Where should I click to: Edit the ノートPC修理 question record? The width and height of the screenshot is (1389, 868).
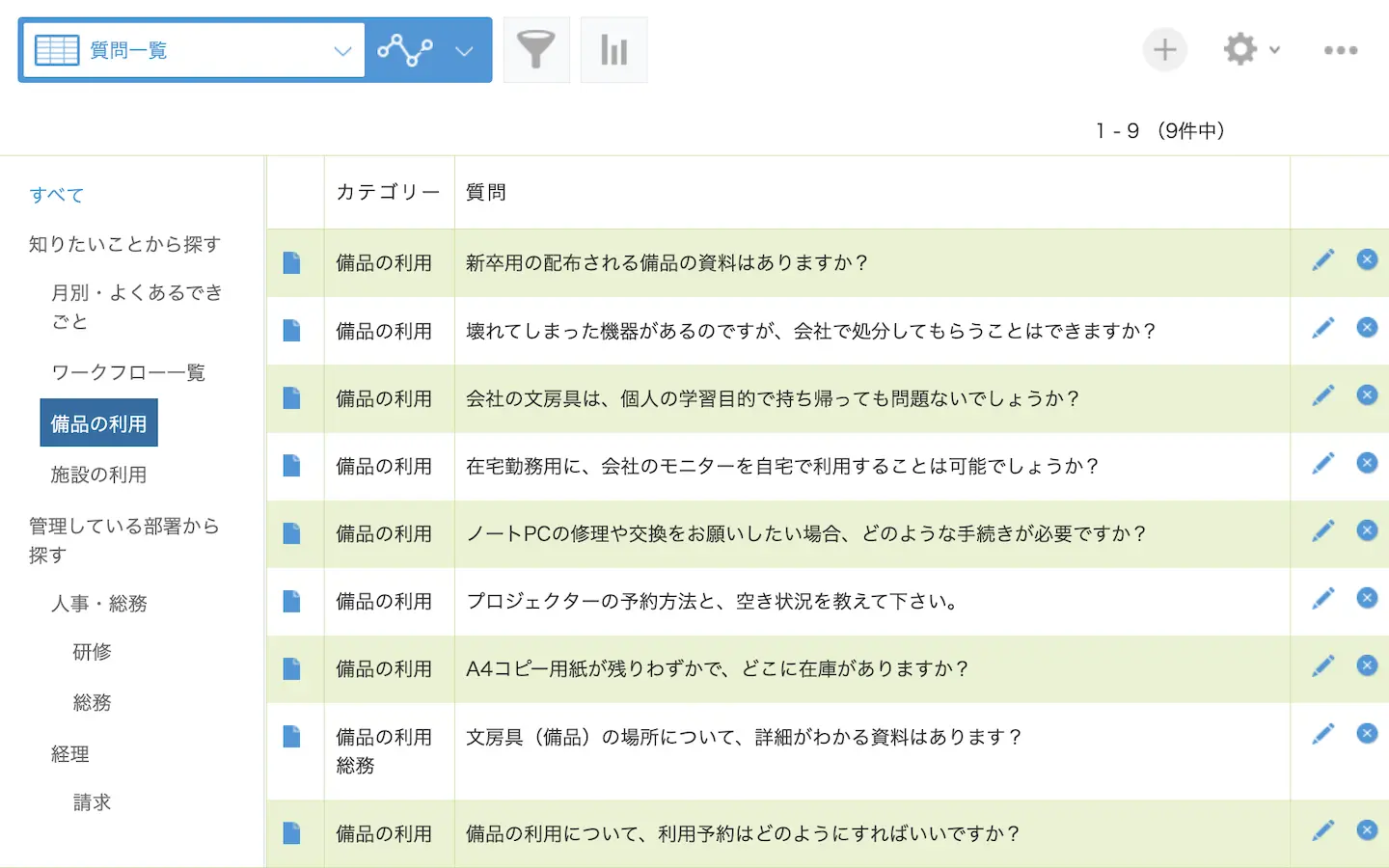click(x=1322, y=531)
